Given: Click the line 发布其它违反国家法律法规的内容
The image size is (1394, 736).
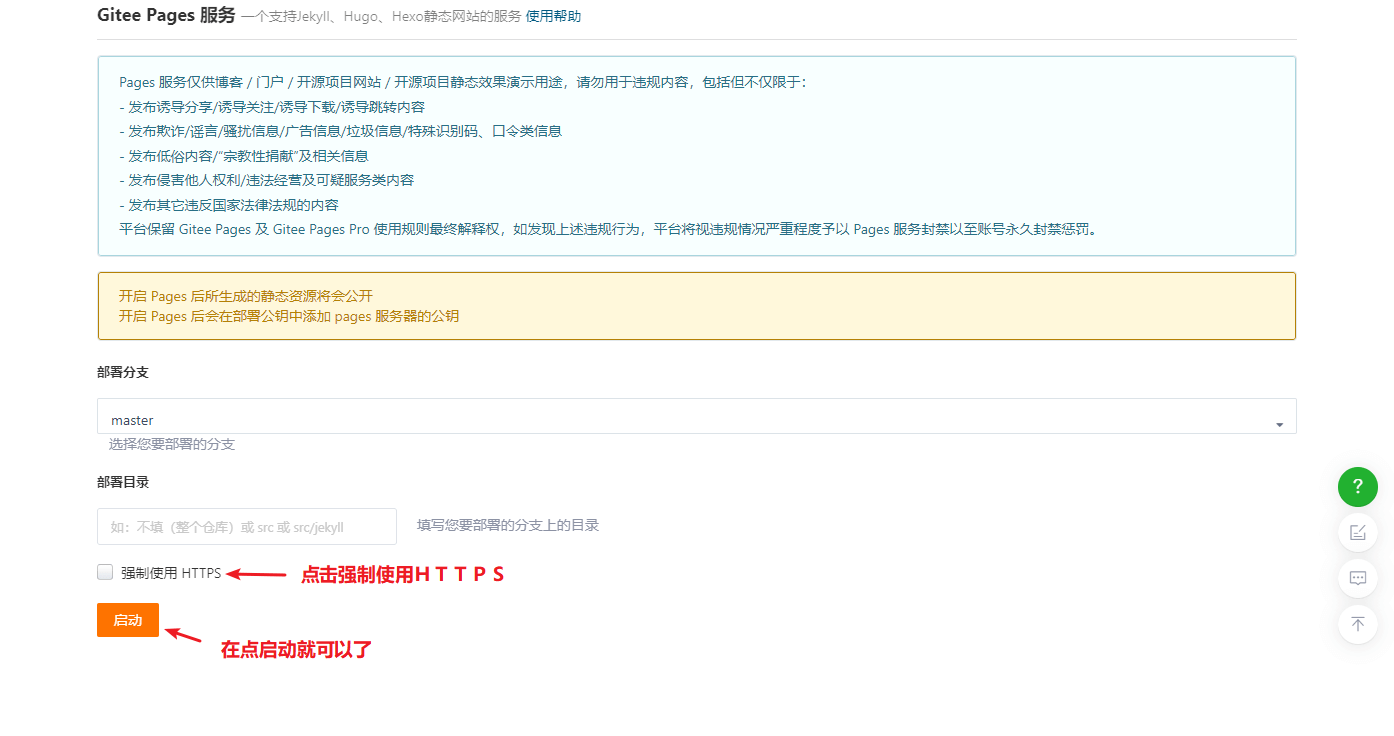Looking at the screenshot, I should 229,205.
